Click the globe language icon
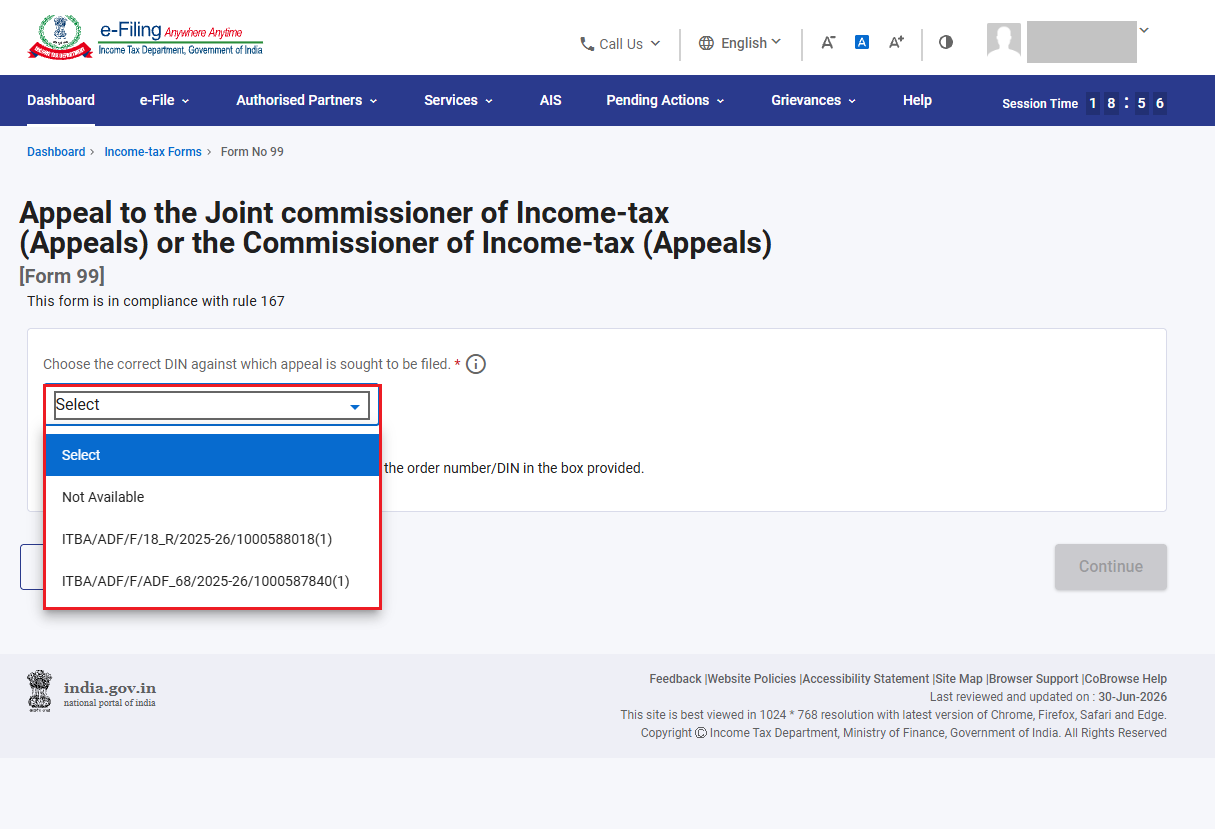The image size is (1215, 829). pyautogui.click(x=706, y=43)
